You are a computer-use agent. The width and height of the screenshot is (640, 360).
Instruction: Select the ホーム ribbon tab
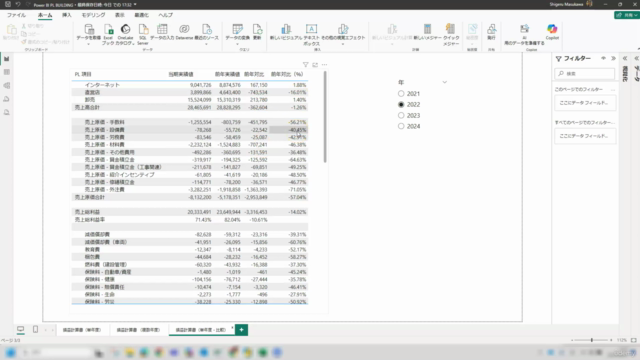point(45,15)
